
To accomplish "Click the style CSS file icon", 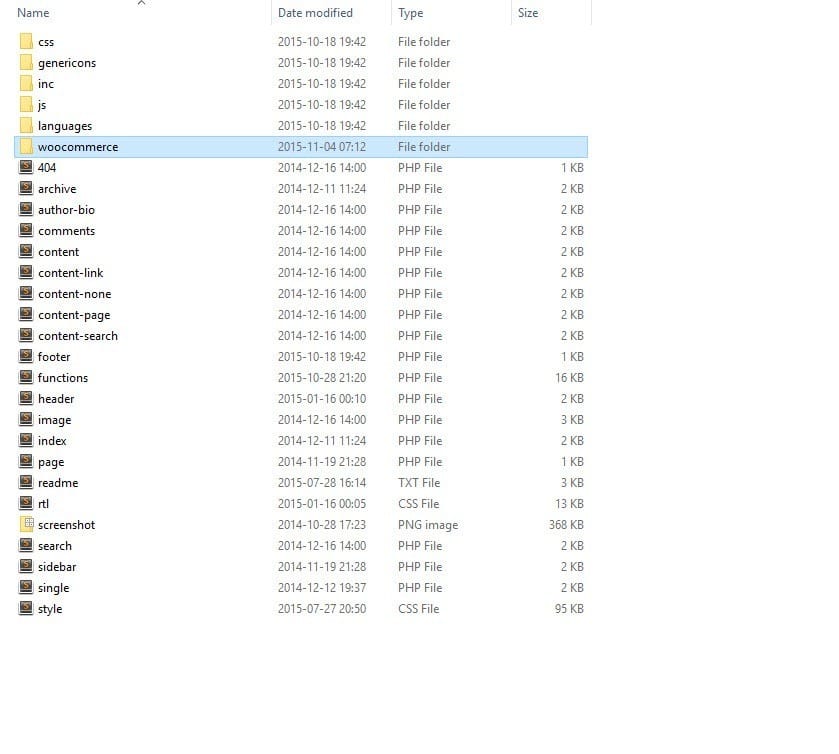I will point(26,608).
